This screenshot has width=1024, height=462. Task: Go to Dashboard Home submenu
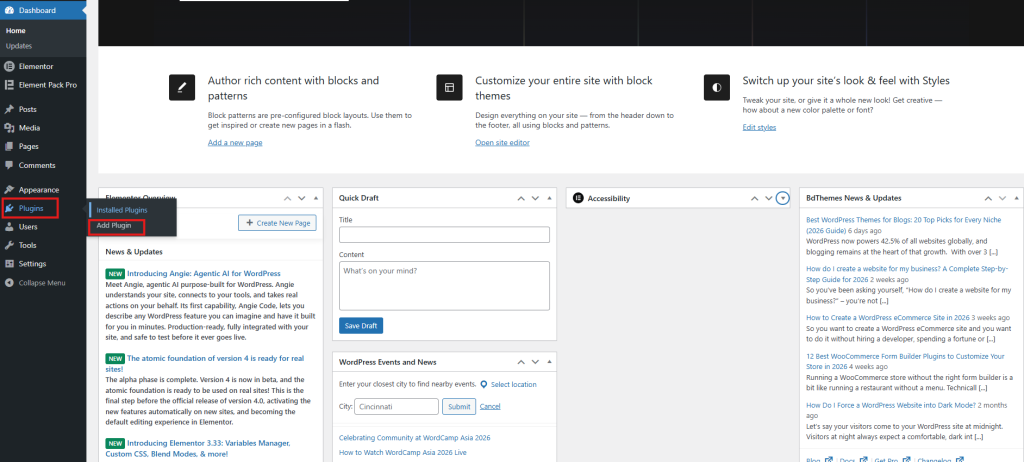tap(16, 31)
